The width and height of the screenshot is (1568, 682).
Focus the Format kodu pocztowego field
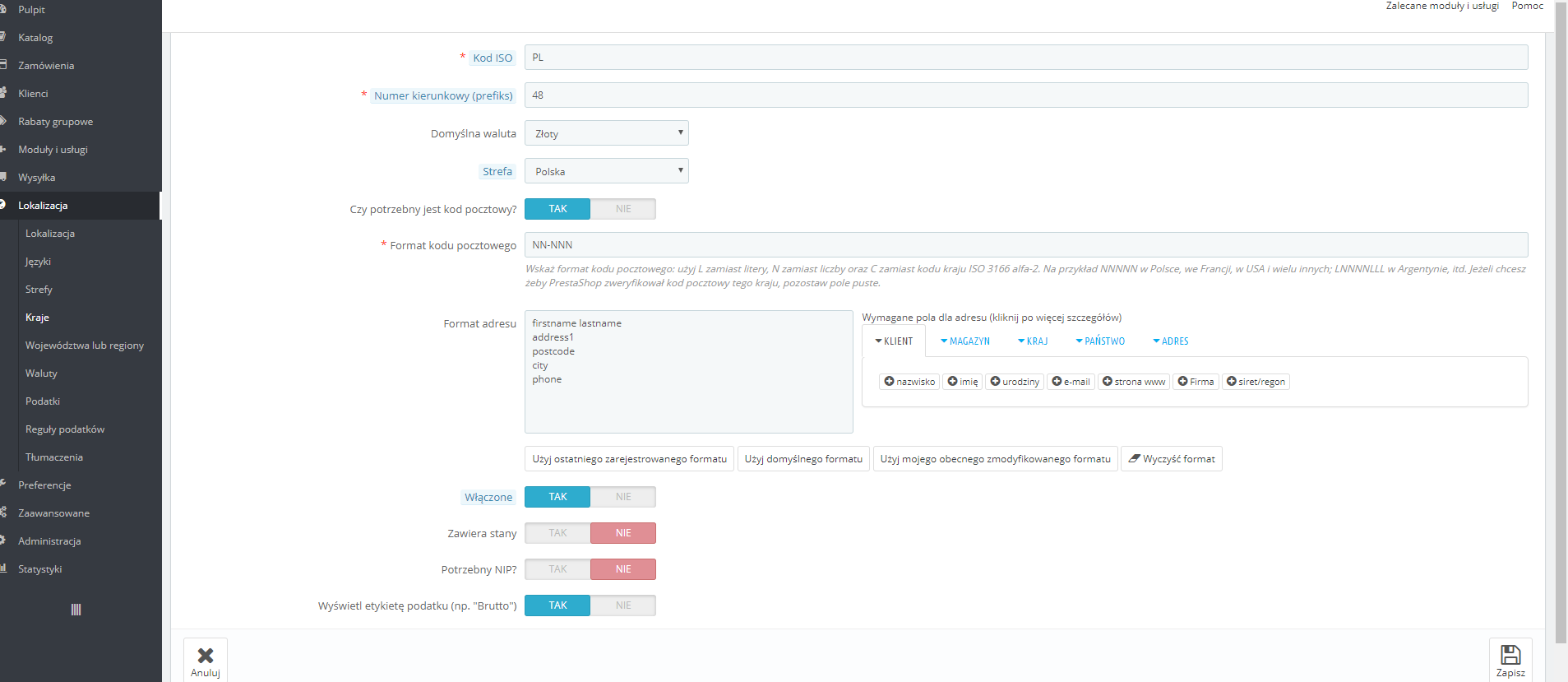[x=1026, y=245]
